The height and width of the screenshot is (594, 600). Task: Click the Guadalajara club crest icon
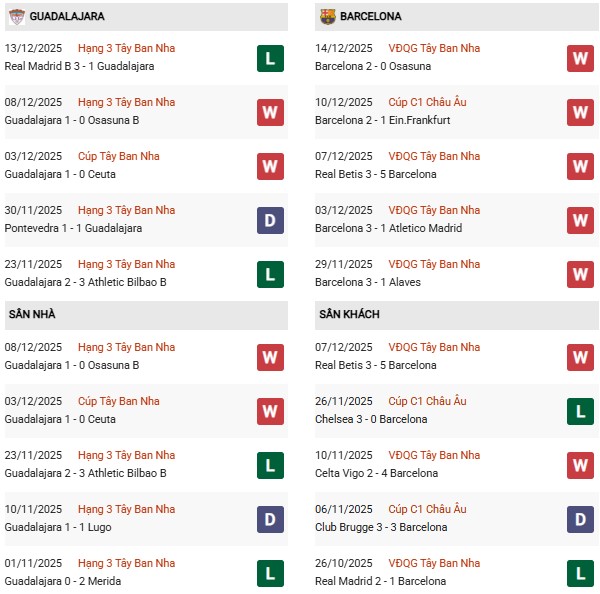pyautogui.click(x=15, y=17)
